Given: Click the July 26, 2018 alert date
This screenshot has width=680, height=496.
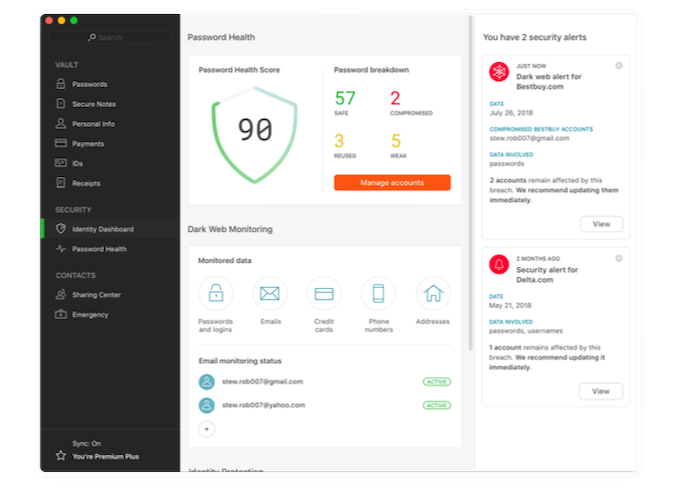Looking at the screenshot, I should coord(511,113).
